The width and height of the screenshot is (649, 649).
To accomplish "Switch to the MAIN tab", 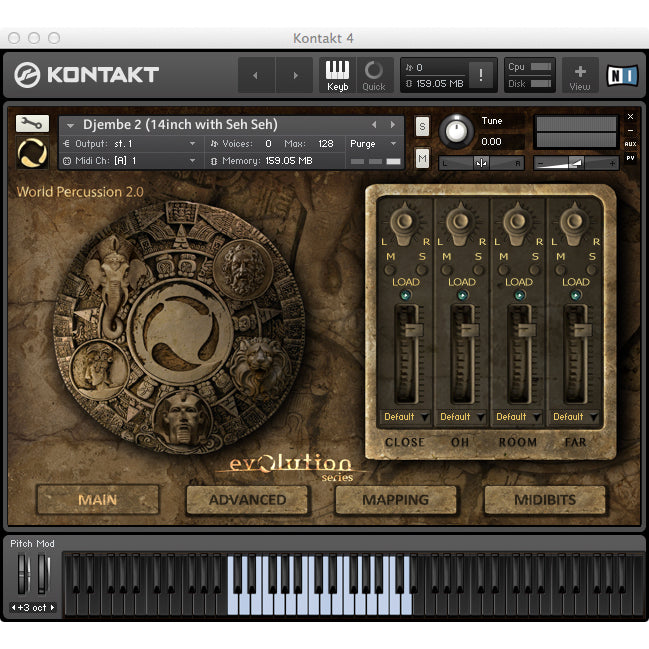I will coord(98,500).
